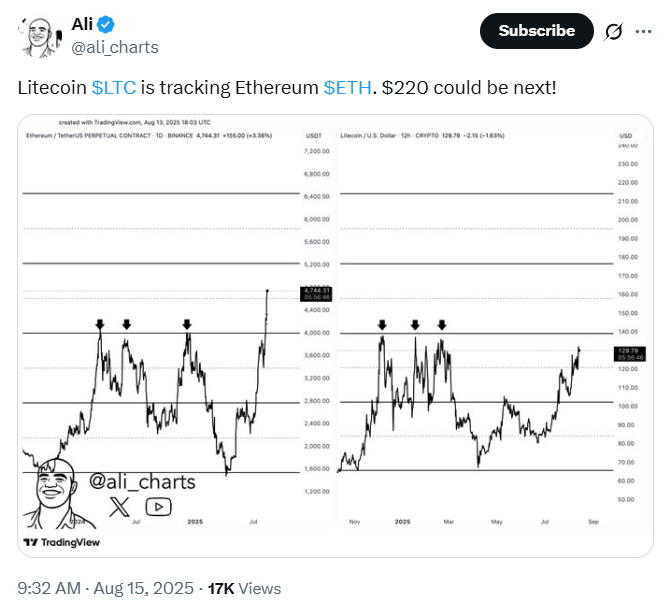672x606 pixels.
Task: Subscribe to Ali's account
Action: [537, 31]
